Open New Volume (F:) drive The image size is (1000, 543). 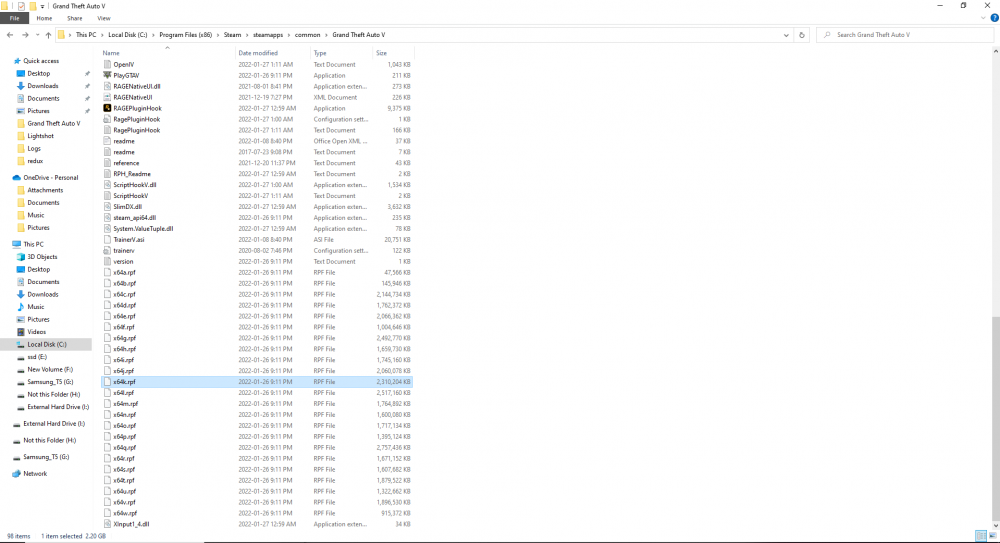click(x=50, y=369)
